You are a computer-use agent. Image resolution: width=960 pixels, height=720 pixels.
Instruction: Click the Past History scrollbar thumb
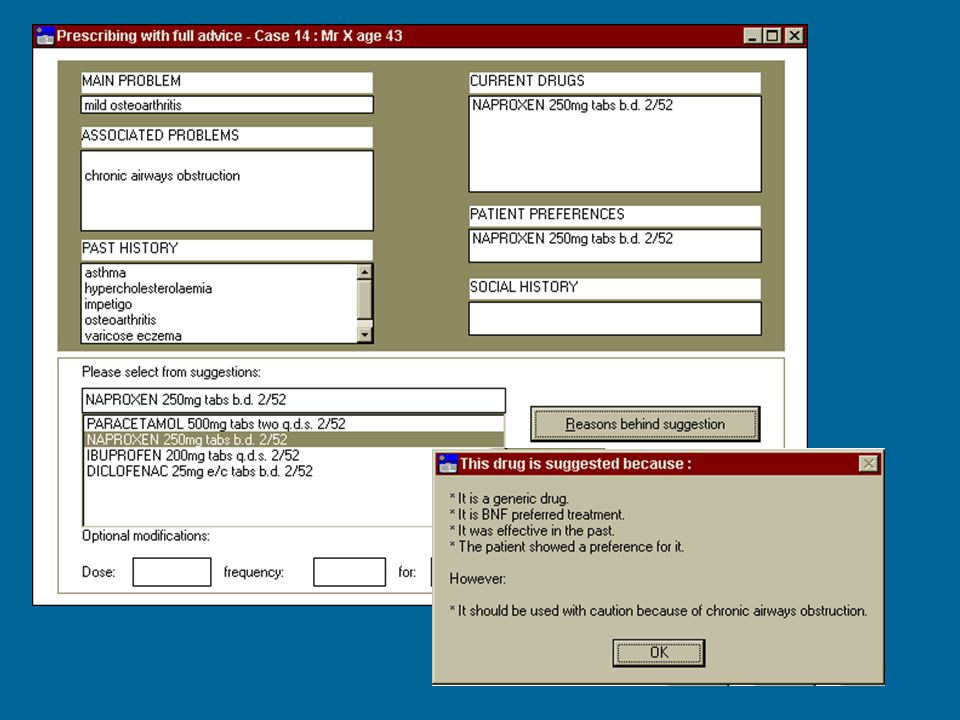364,299
